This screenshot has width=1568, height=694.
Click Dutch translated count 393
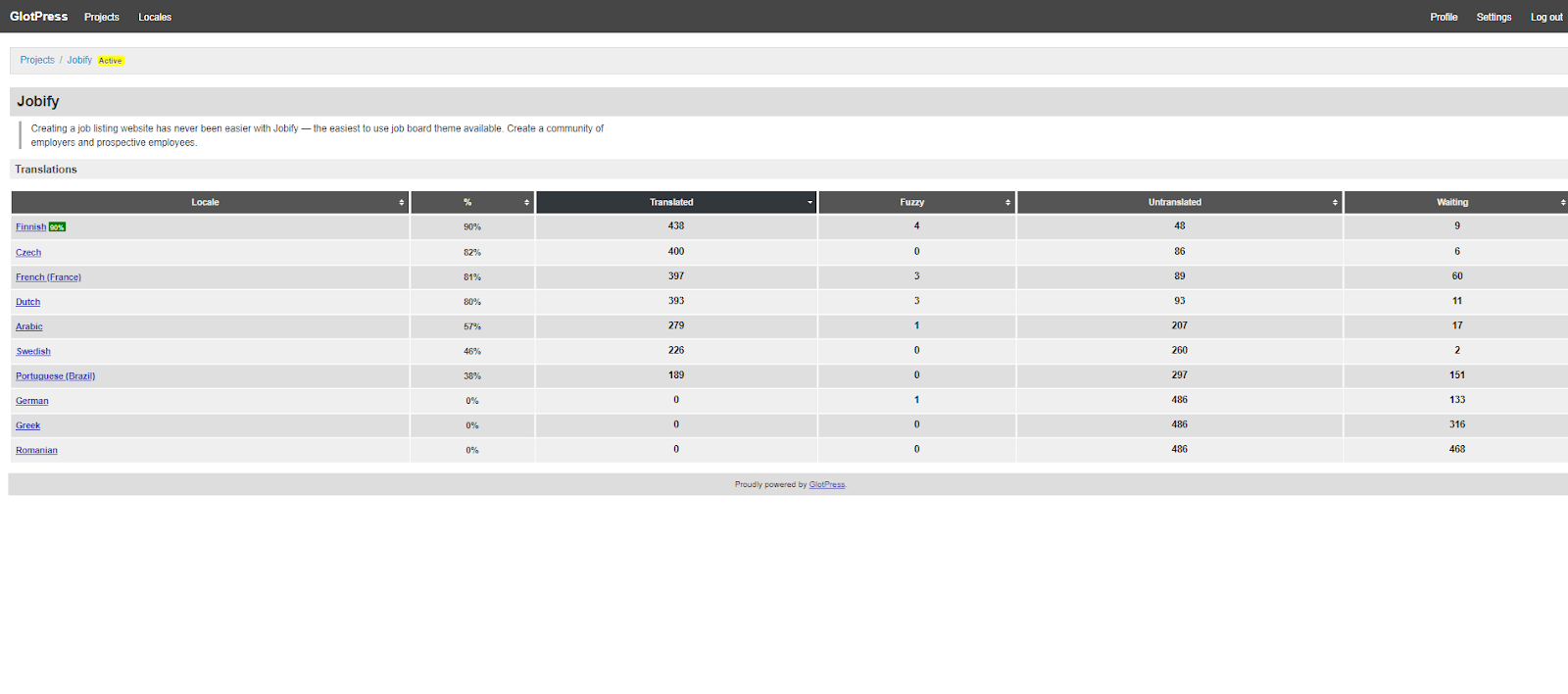(x=676, y=301)
